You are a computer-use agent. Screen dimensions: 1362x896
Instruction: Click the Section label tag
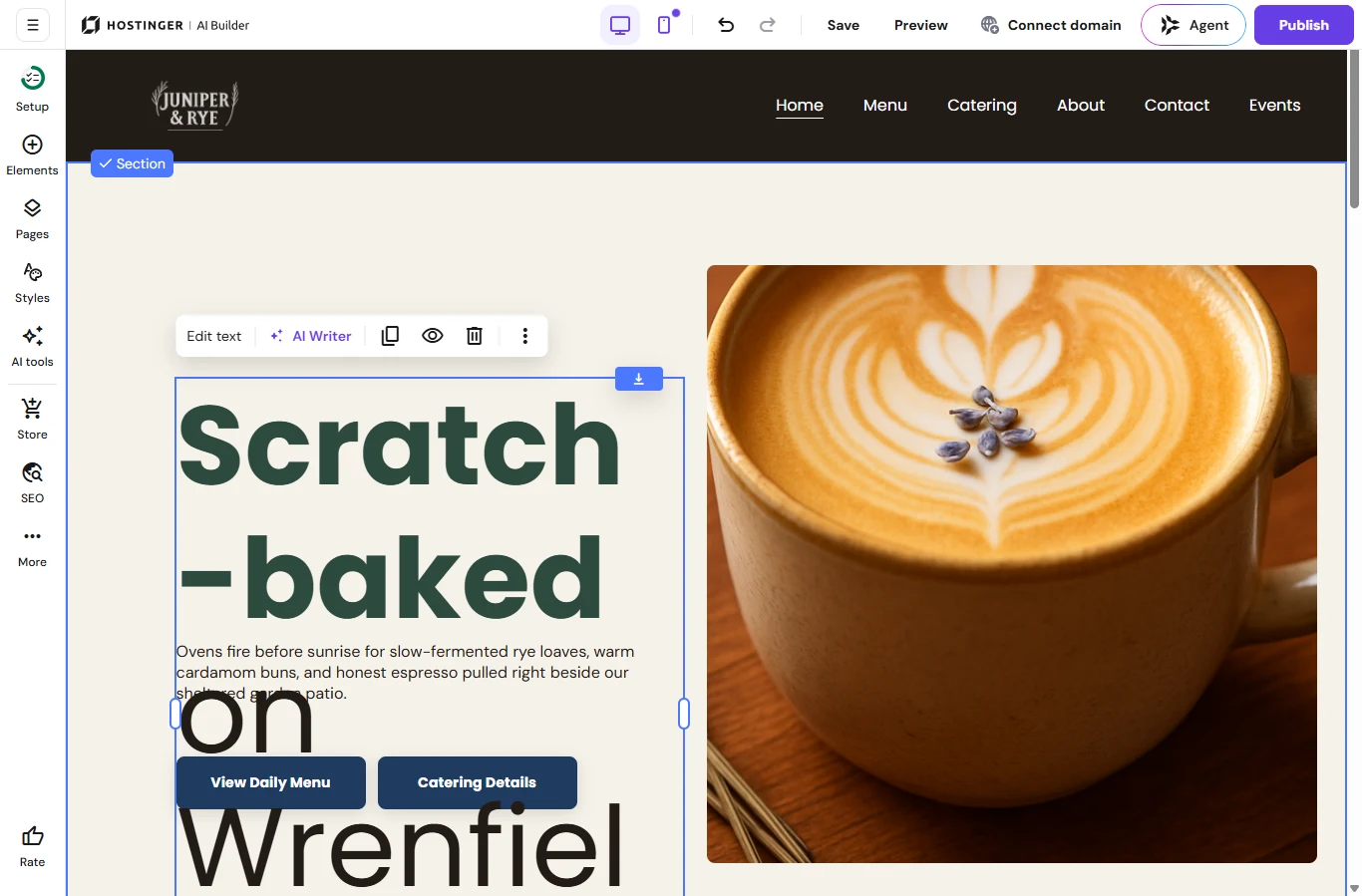[x=132, y=163]
